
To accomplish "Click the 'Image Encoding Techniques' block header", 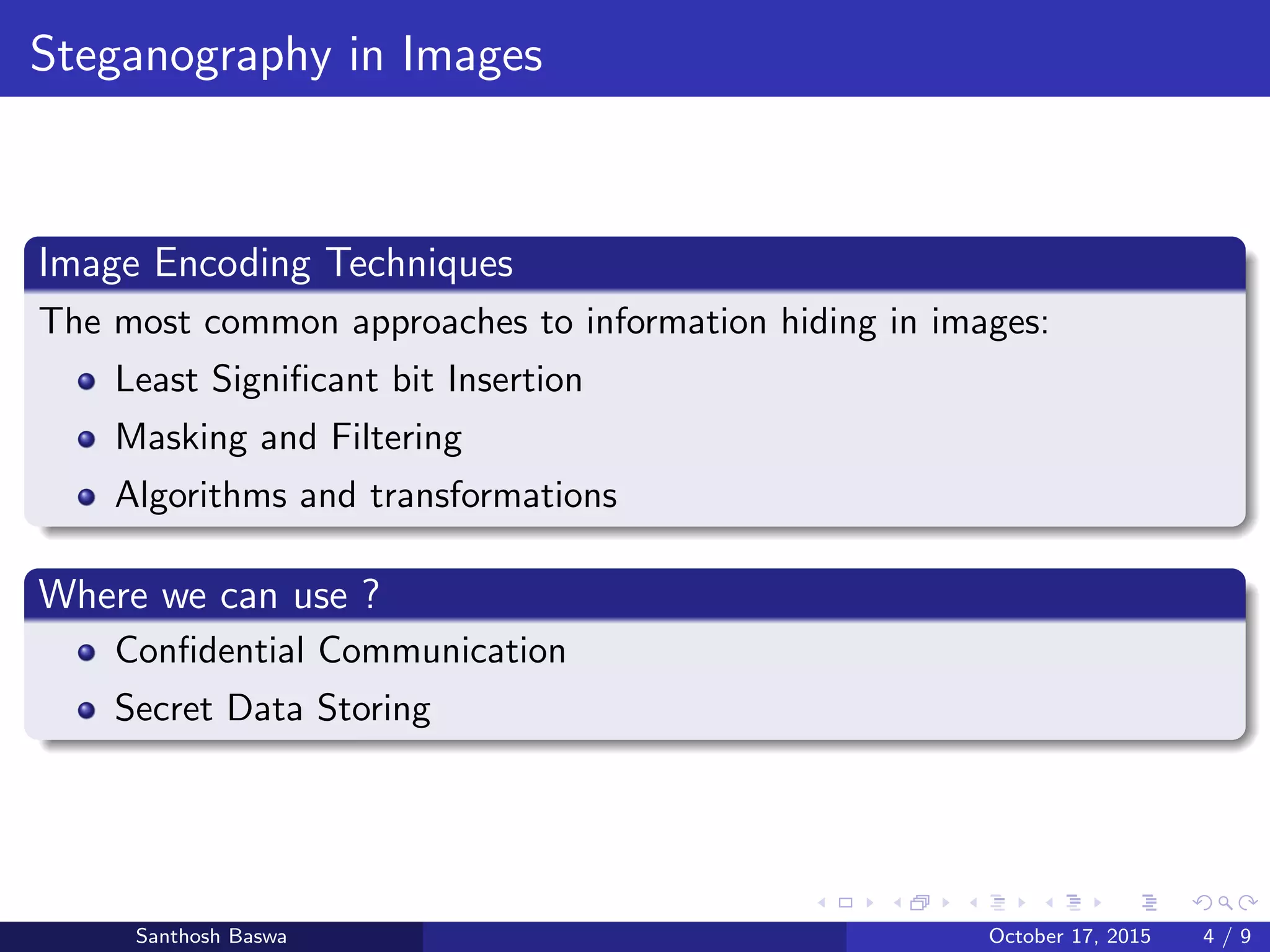I will pos(276,263).
